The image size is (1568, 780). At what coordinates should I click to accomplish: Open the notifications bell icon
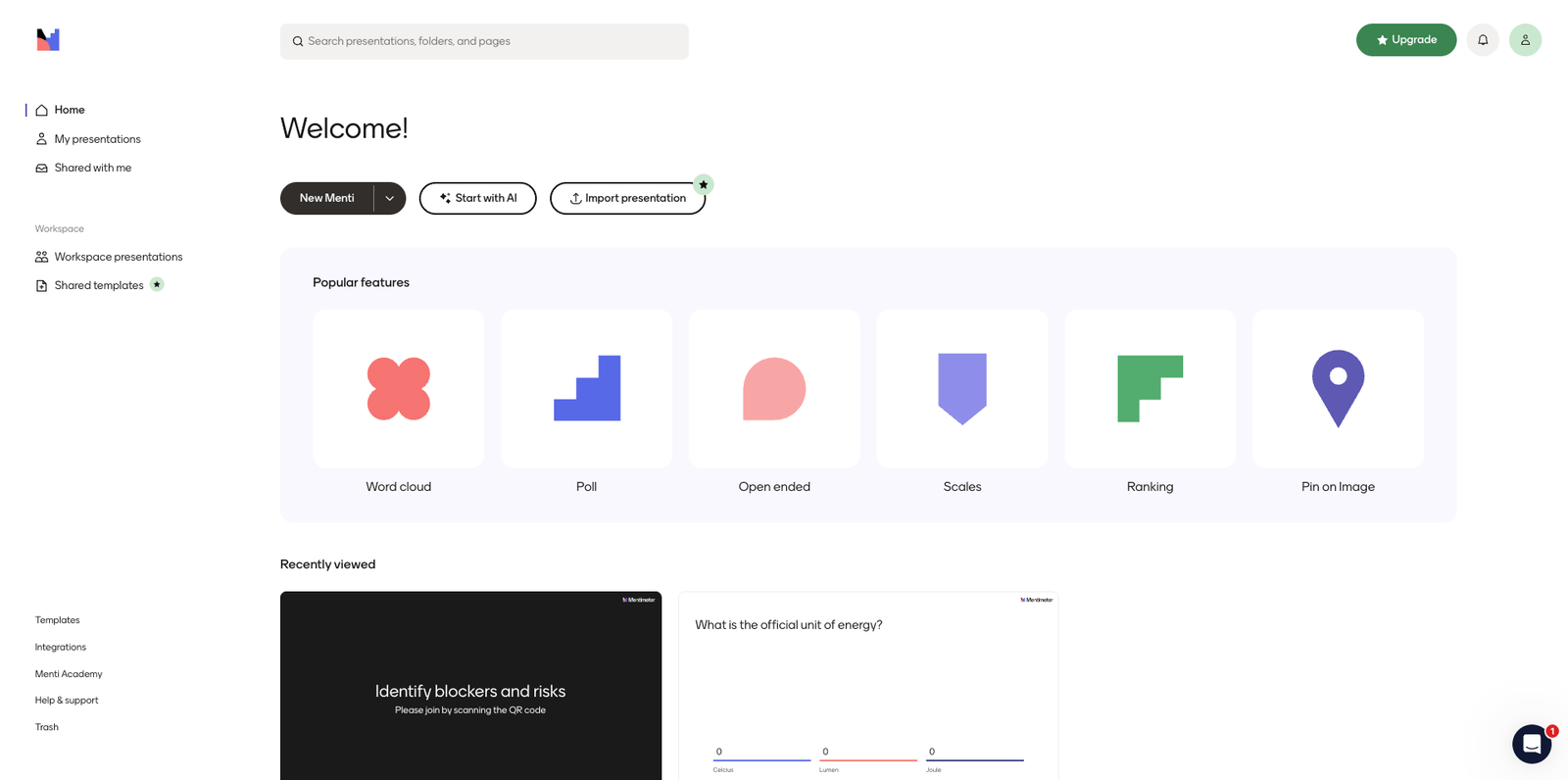pos(1483,40)
